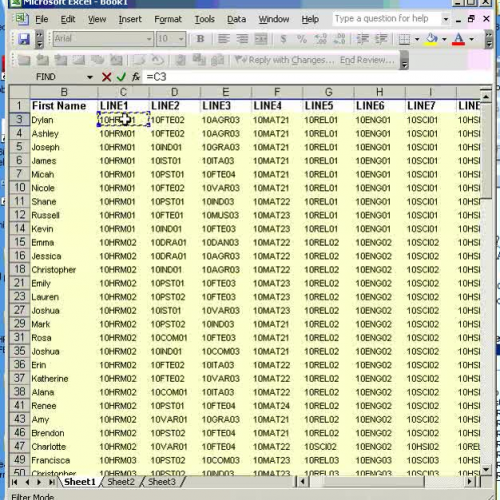
Task: Click the Increase Decimal icon
Action: click(x=321, y=39)
